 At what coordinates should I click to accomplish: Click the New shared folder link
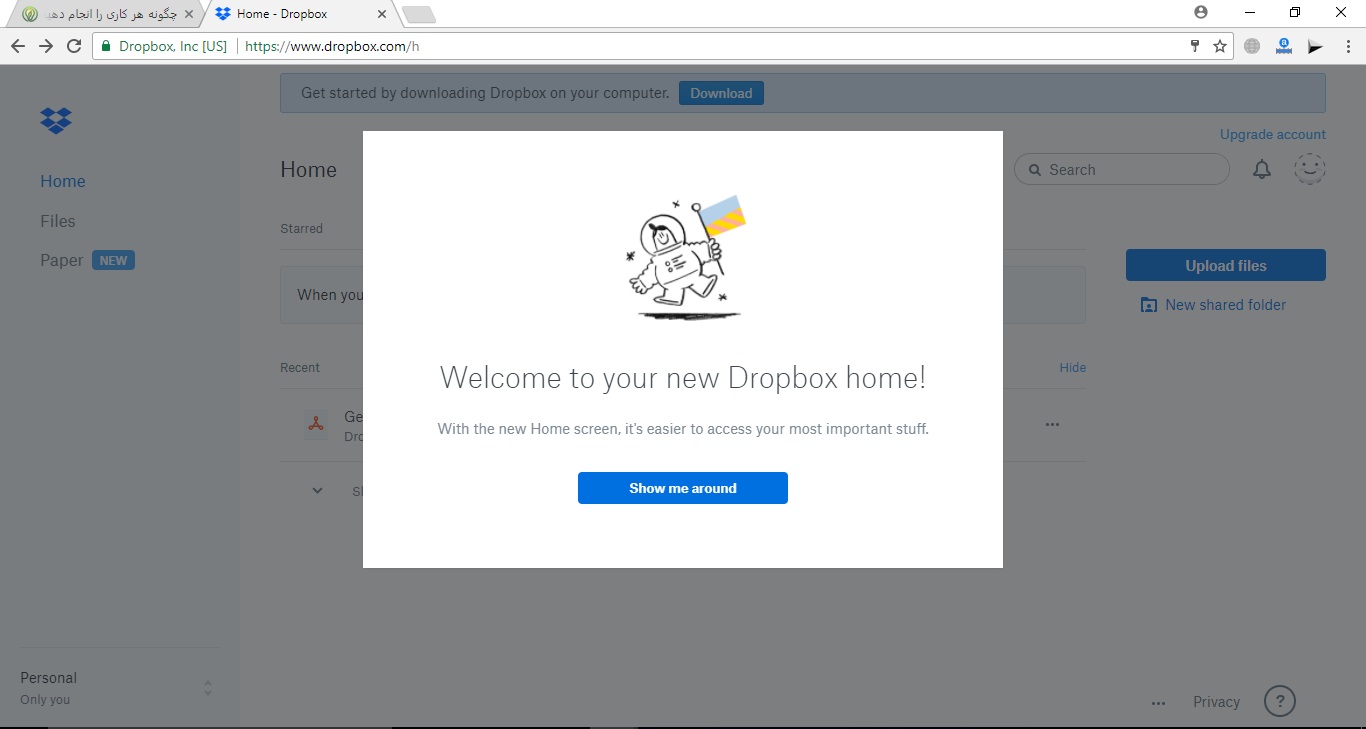pyautogui.click(x=1225, y=305)
